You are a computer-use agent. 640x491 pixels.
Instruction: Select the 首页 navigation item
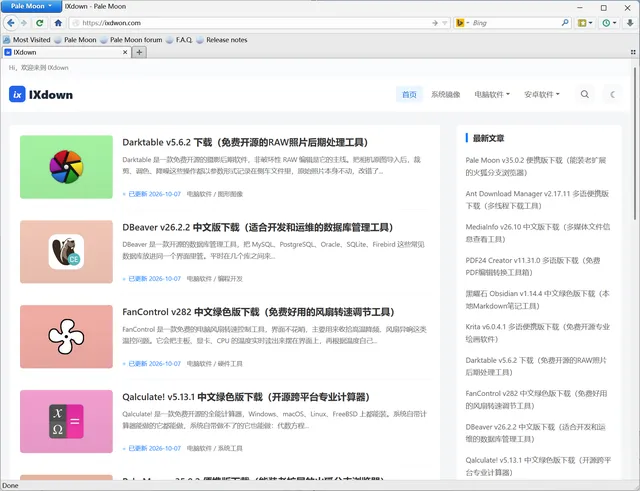click(x=409, y=94)
